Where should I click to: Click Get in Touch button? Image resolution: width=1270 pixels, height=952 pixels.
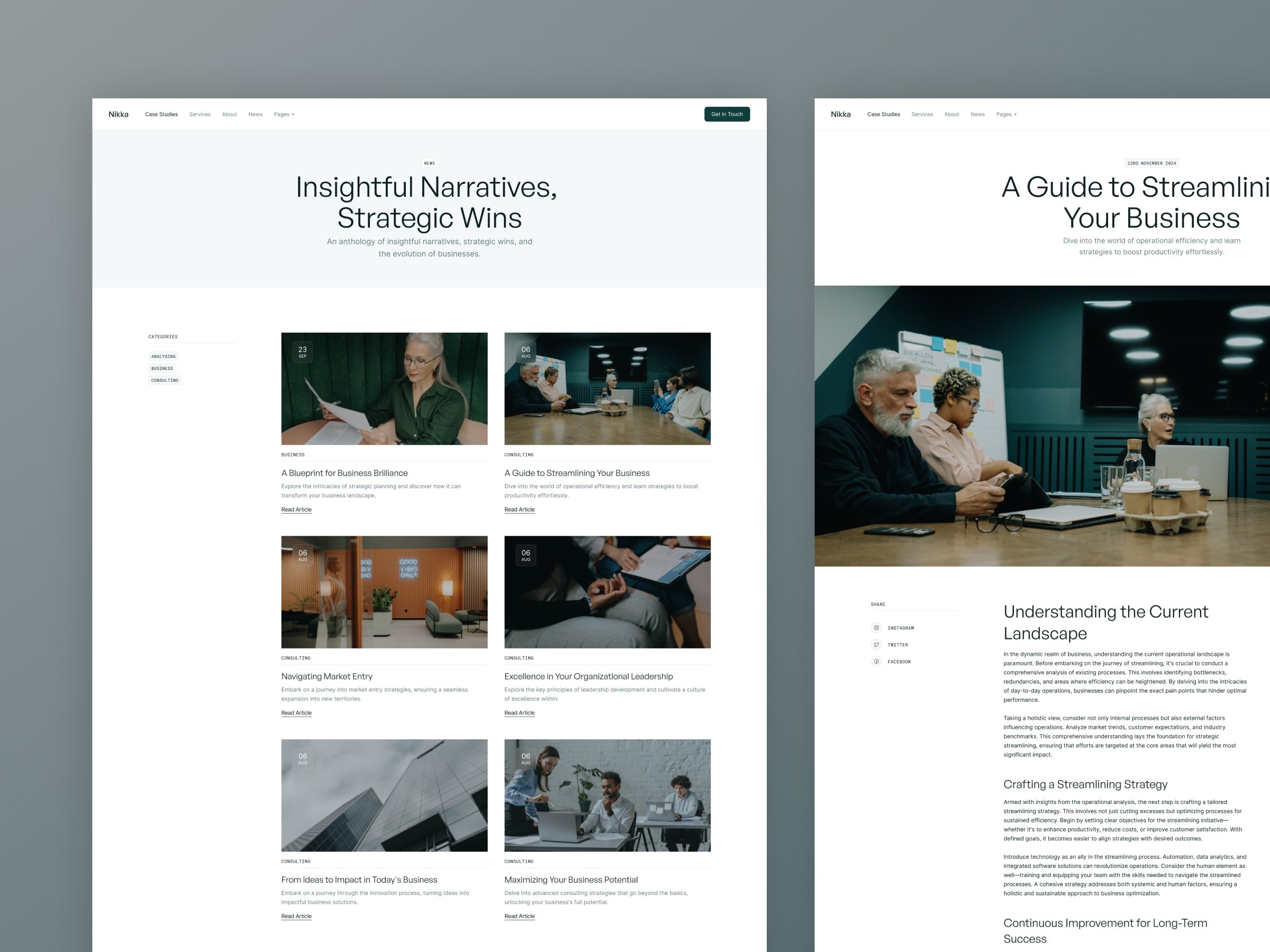coord(727,114)
